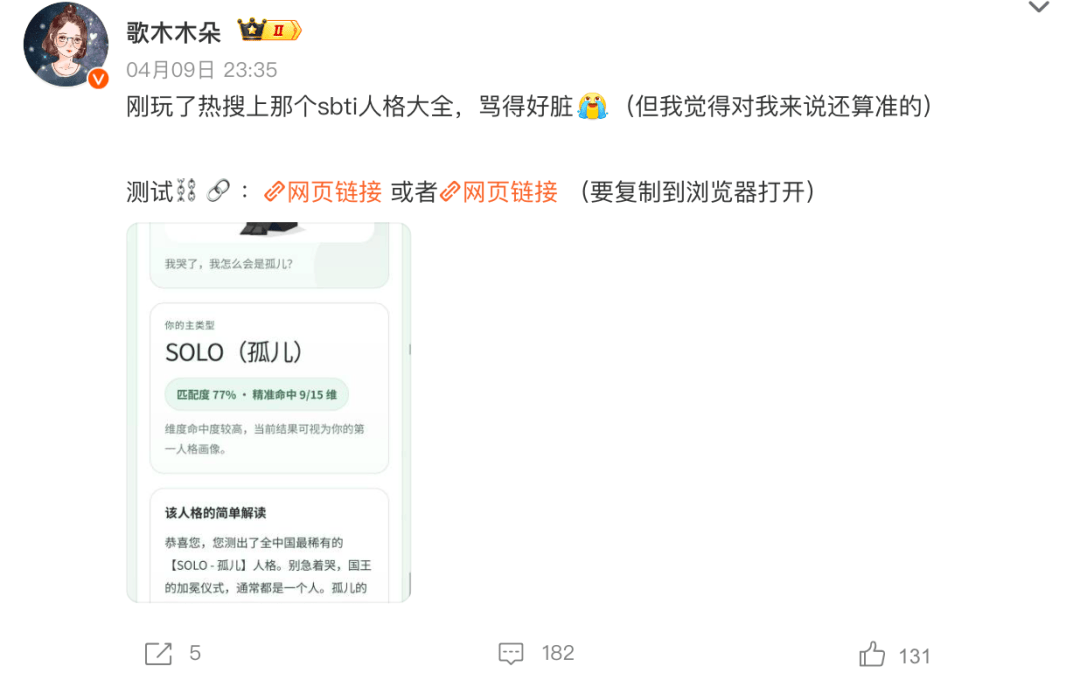1080x673 pixels.
Task: Click 歌木木朵's profile avatar
Action: [x=65, y=45]
